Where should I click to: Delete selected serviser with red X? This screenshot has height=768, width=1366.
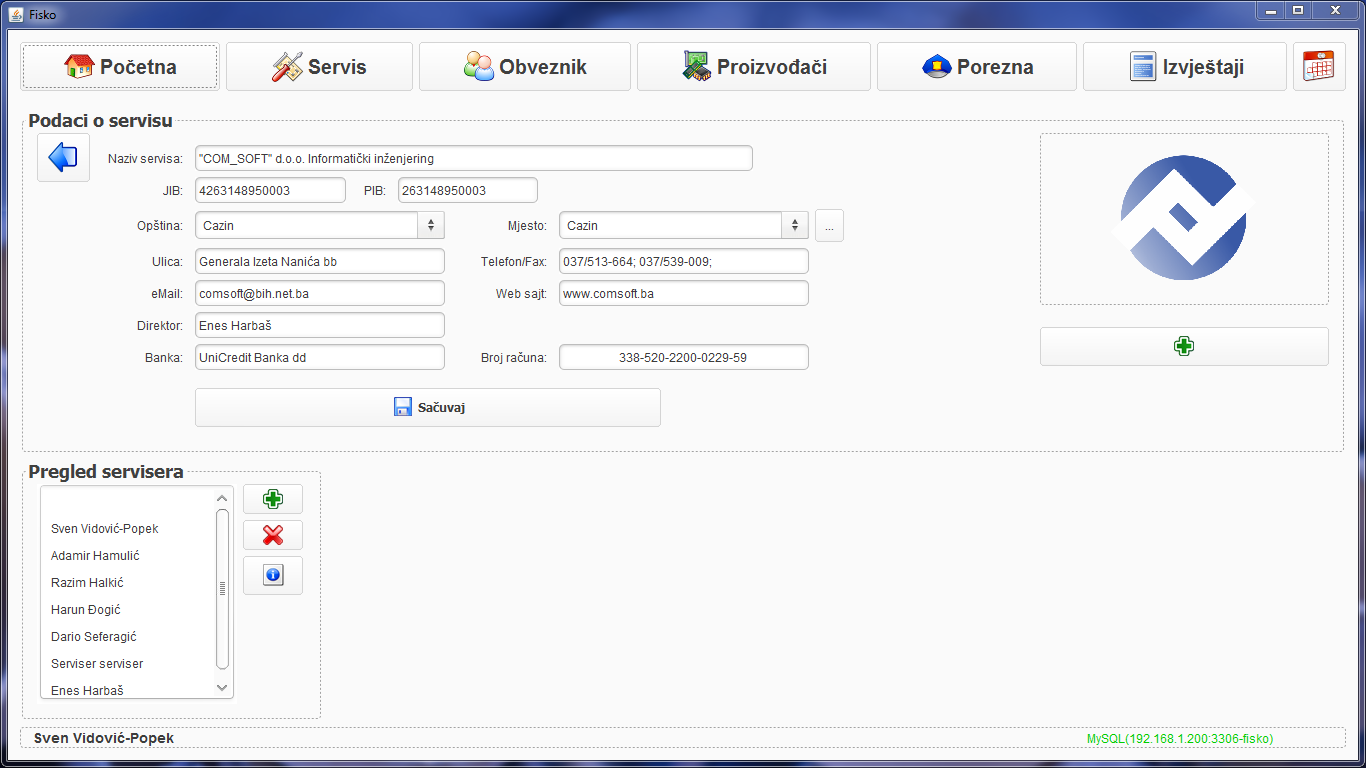coord(272,535)
